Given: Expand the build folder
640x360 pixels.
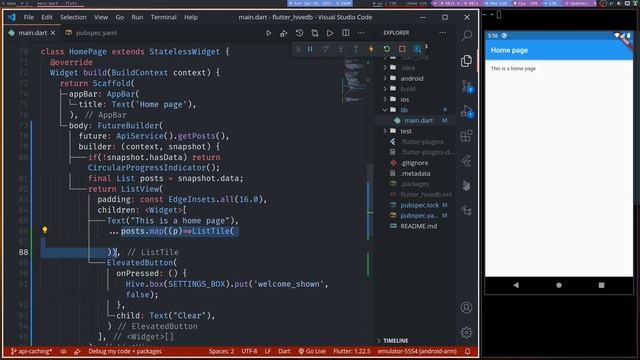Looking at the screenshot, I should click(414, 89).
